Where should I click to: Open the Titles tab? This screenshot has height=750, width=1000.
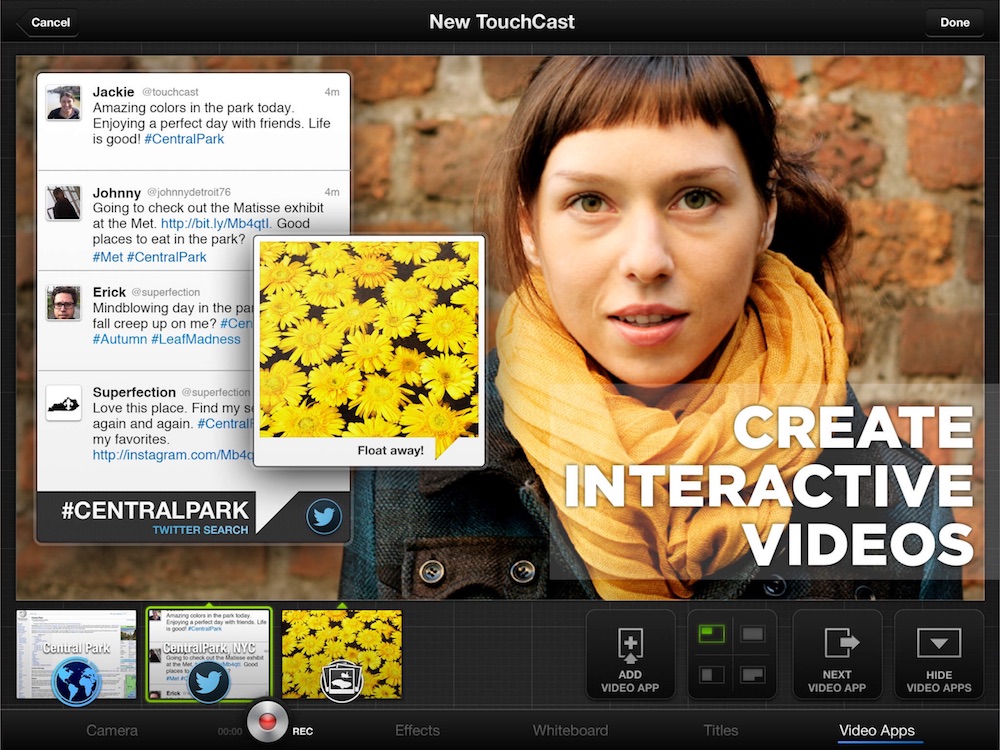tap(721, 731)
